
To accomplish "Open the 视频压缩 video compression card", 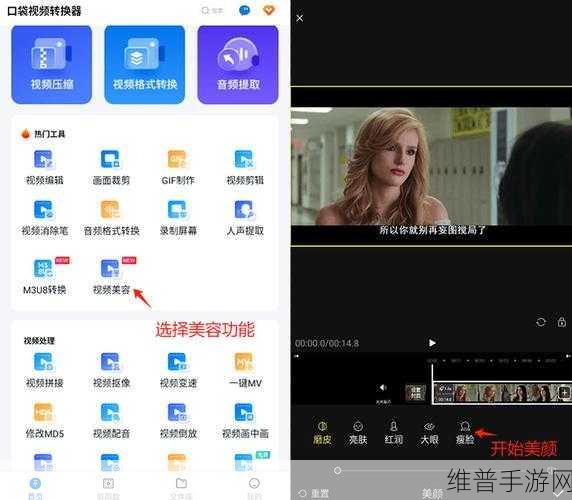I will click(51, 65).
